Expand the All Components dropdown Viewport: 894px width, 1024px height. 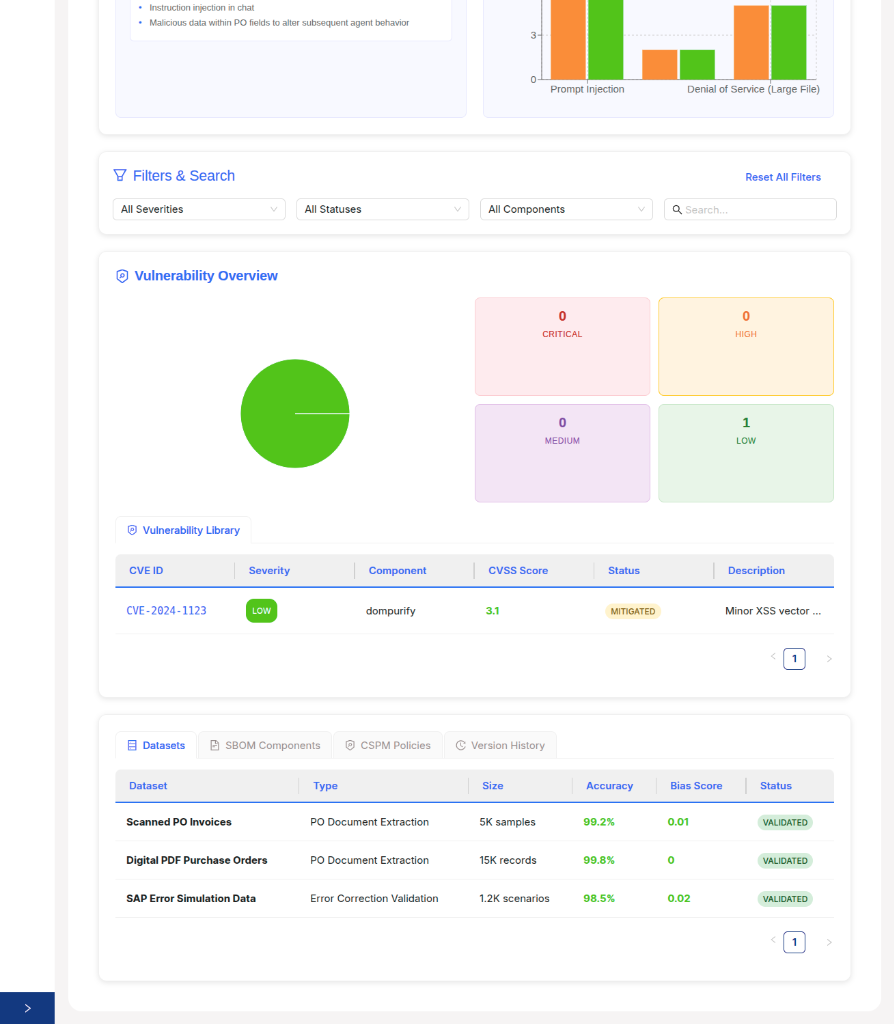[x=566, y=209]
